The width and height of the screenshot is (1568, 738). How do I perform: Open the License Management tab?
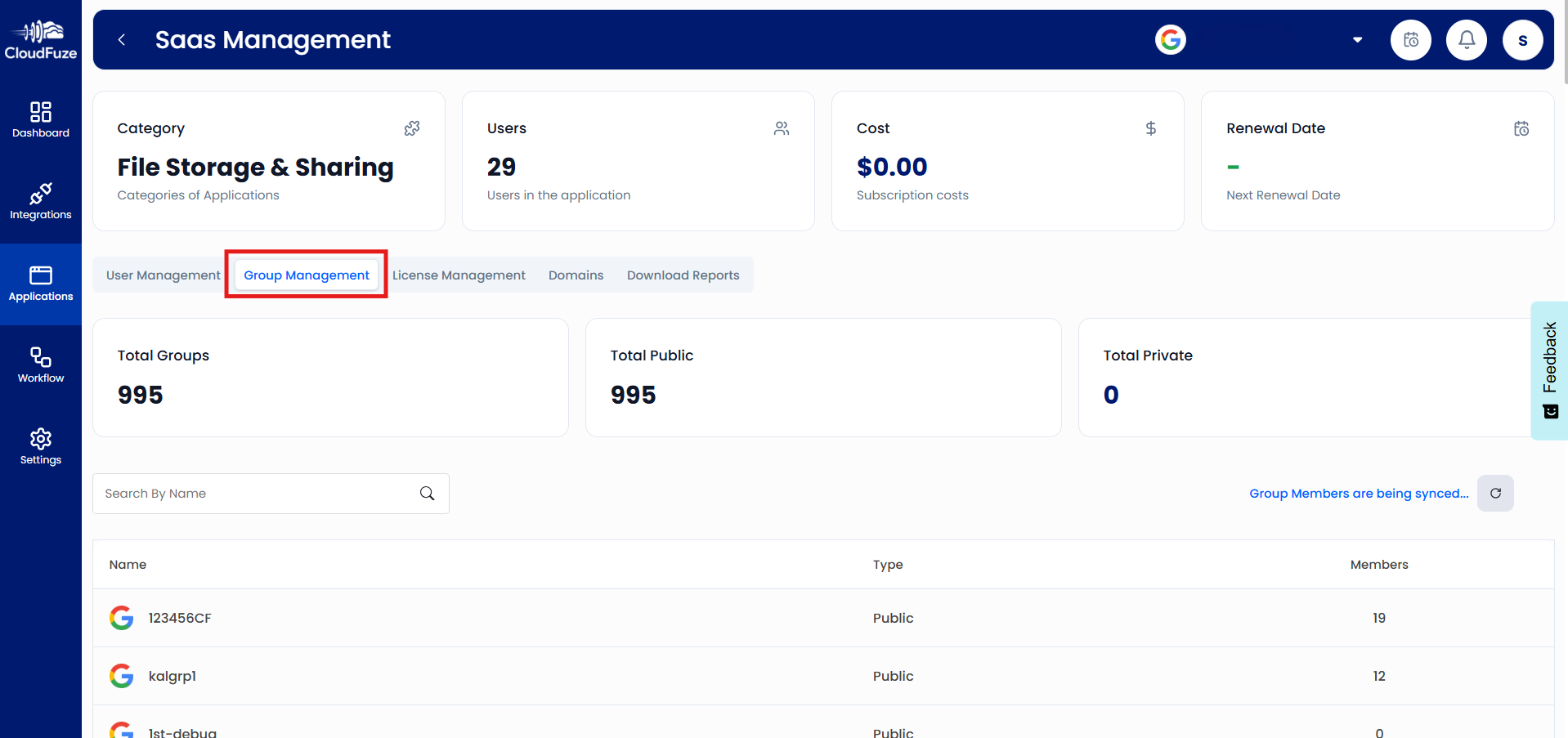(x=459, y=275)
